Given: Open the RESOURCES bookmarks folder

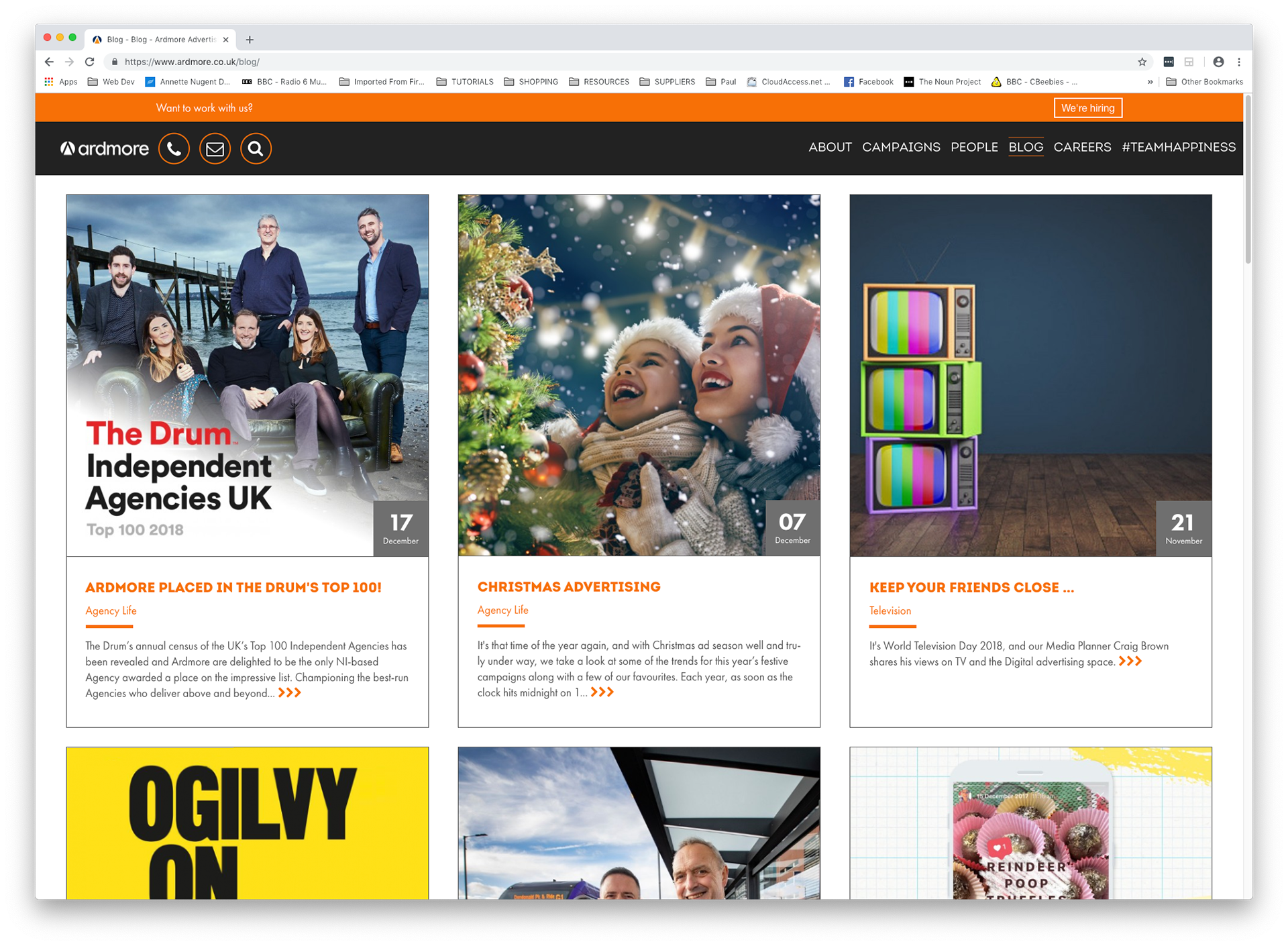Looking at the screenshot, I should (x=599, y=82).
